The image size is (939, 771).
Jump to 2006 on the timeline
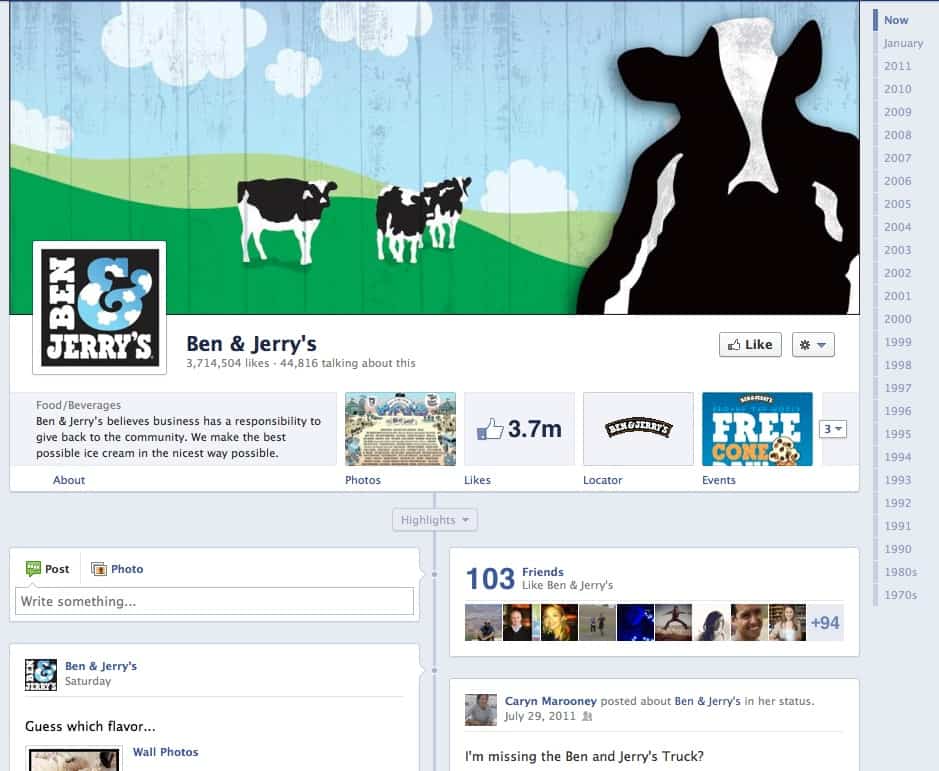(x=898, y=181)
